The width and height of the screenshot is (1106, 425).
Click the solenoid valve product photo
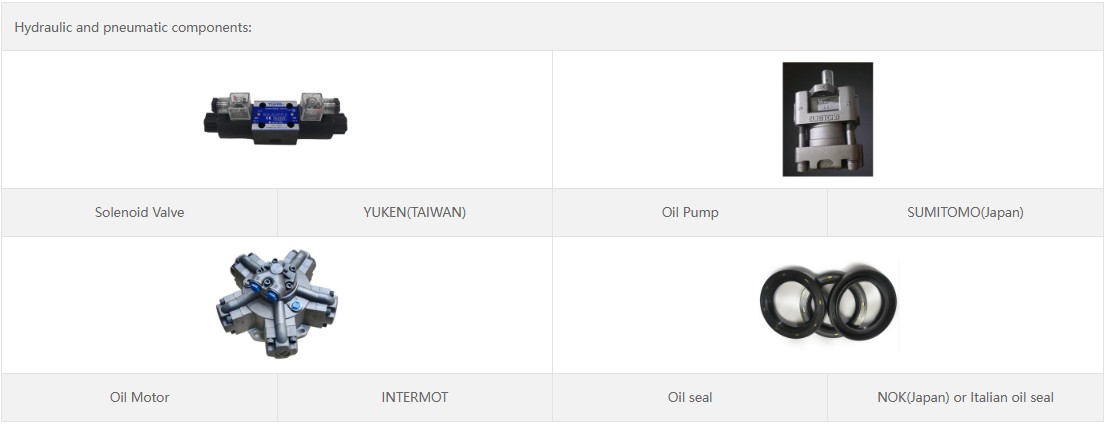[276, 119]
